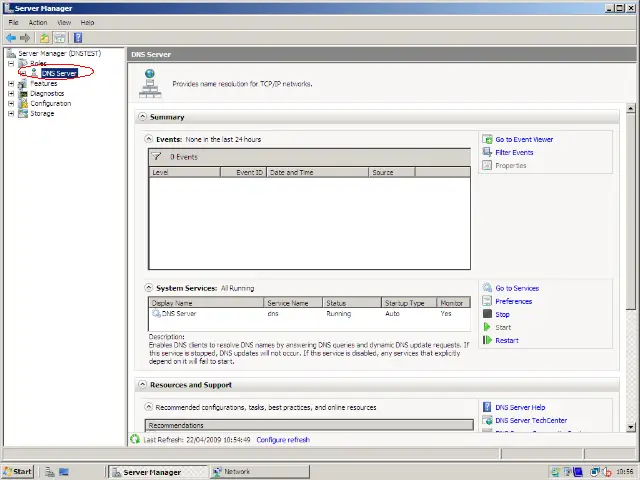Click the green refresh icon by Last Refresh
This screenshot has height=480, width=640.
(x=135, y=439)
